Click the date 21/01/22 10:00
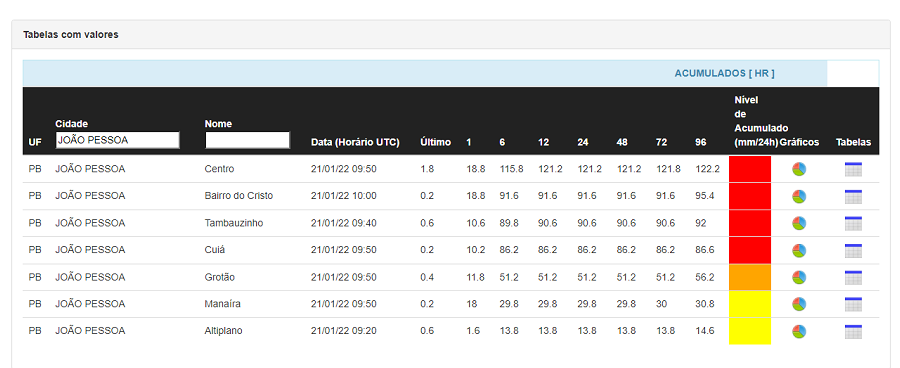900x368 pixels. coord(344,196)
